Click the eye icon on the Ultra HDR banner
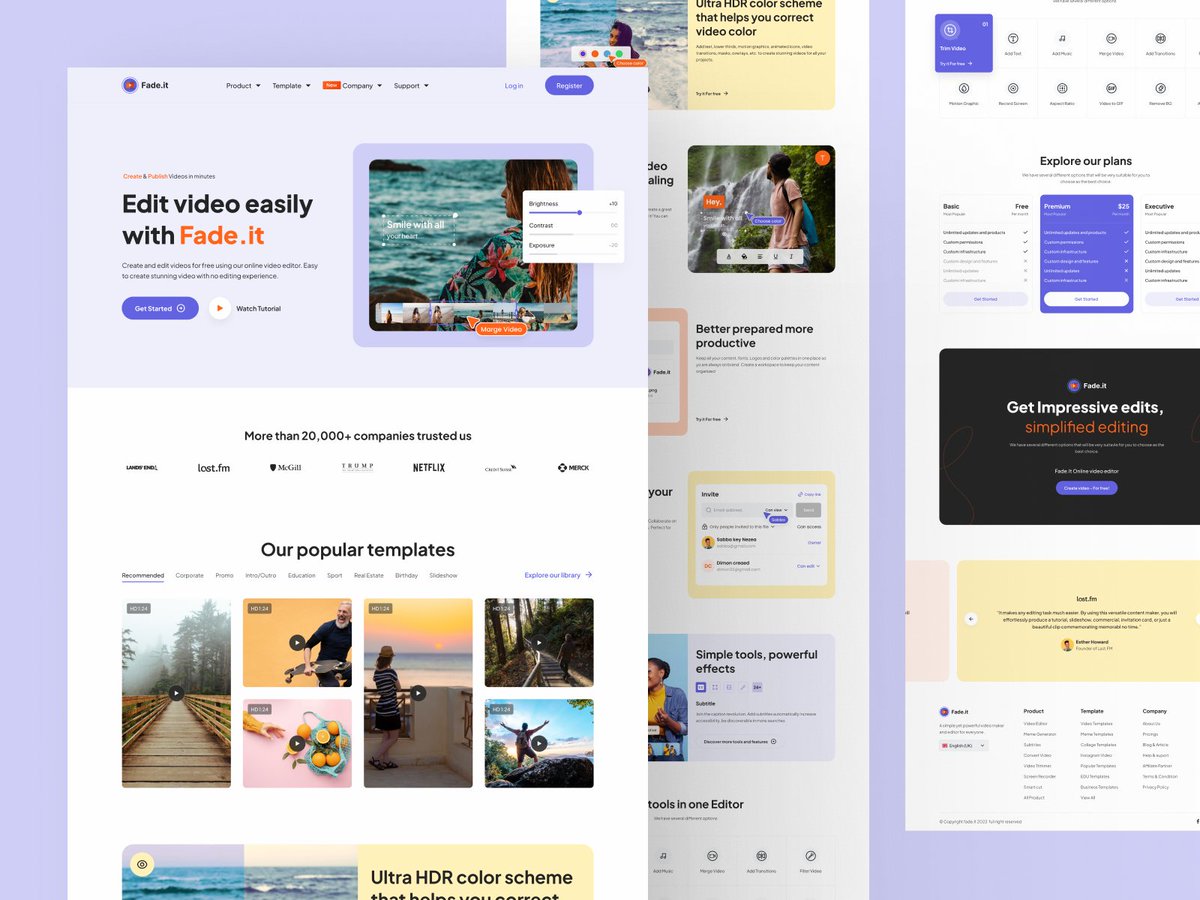 click(142, 864)
